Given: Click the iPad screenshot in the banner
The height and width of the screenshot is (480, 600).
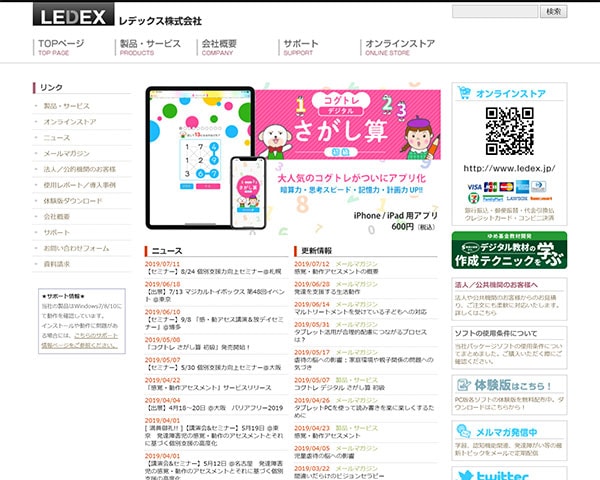Looking at the screenshot, I should tap(200, 157).
